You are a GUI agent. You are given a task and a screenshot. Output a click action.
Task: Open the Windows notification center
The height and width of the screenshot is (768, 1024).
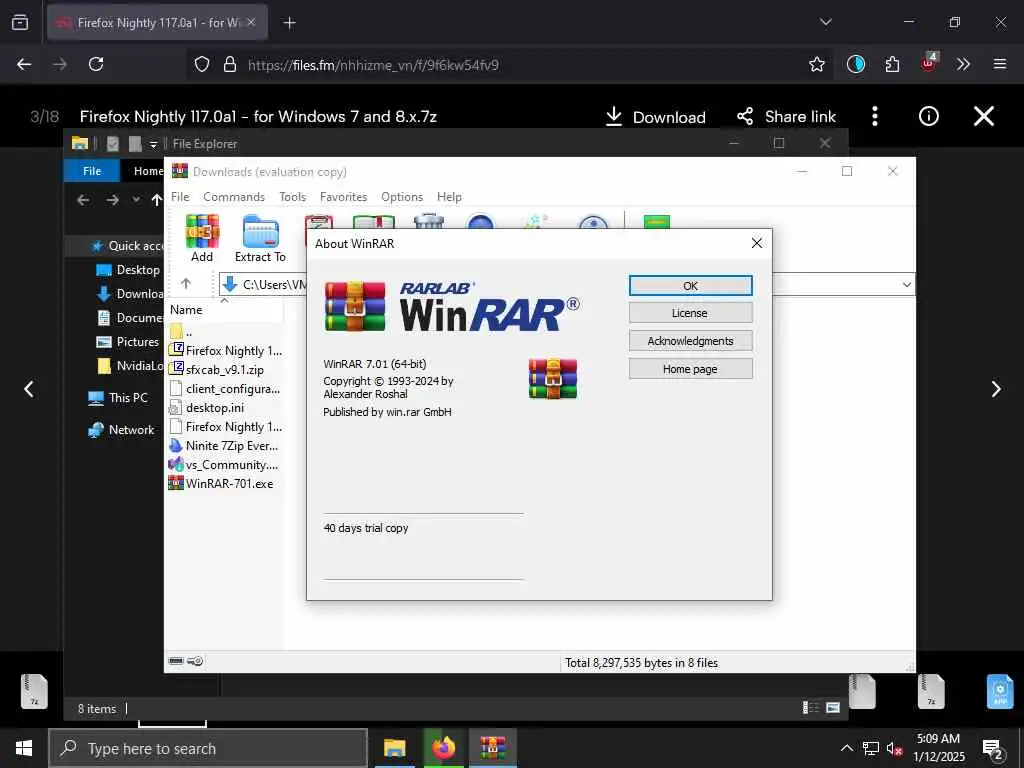993,748
